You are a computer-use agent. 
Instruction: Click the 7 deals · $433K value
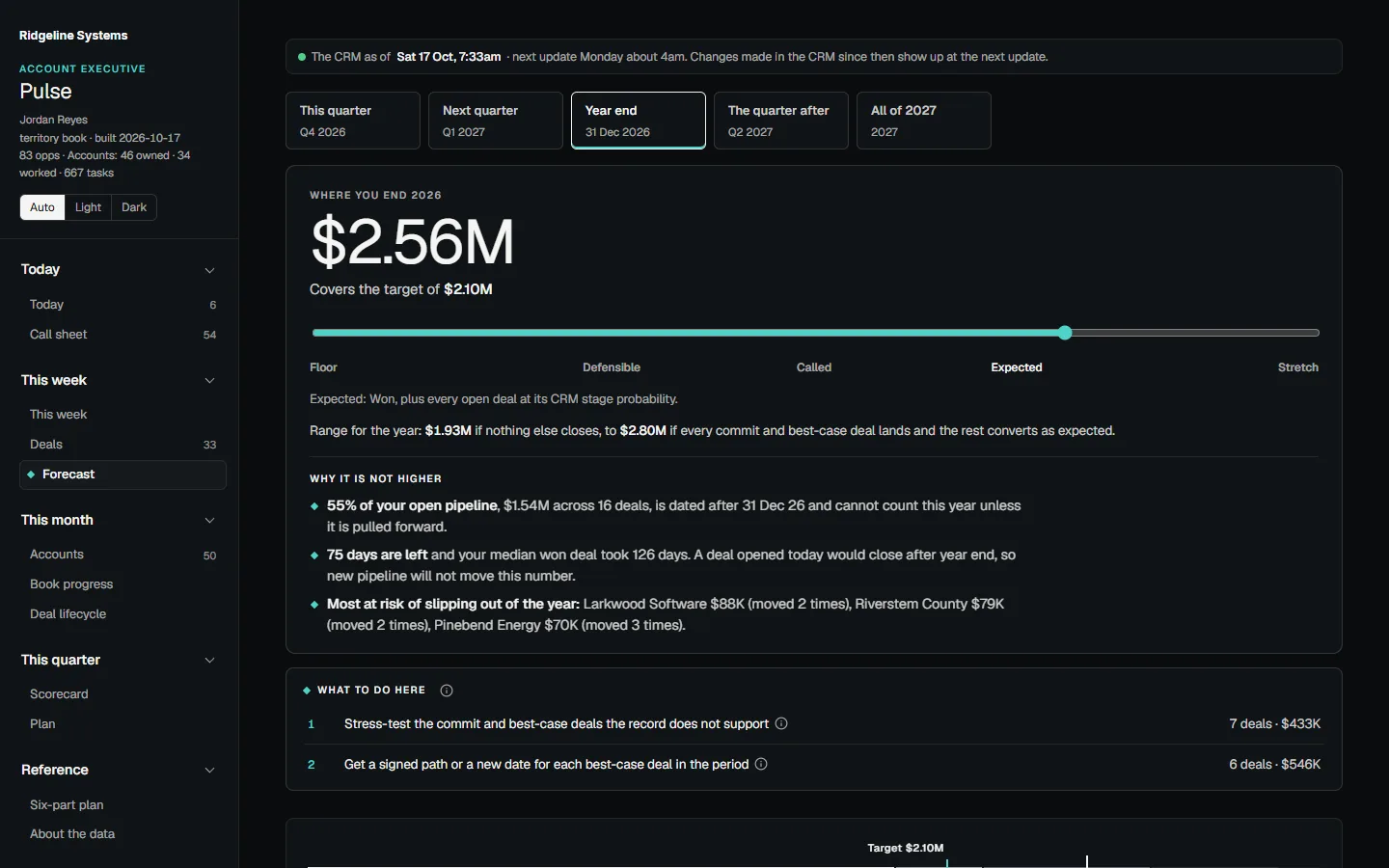click(x=1275, y=724)
